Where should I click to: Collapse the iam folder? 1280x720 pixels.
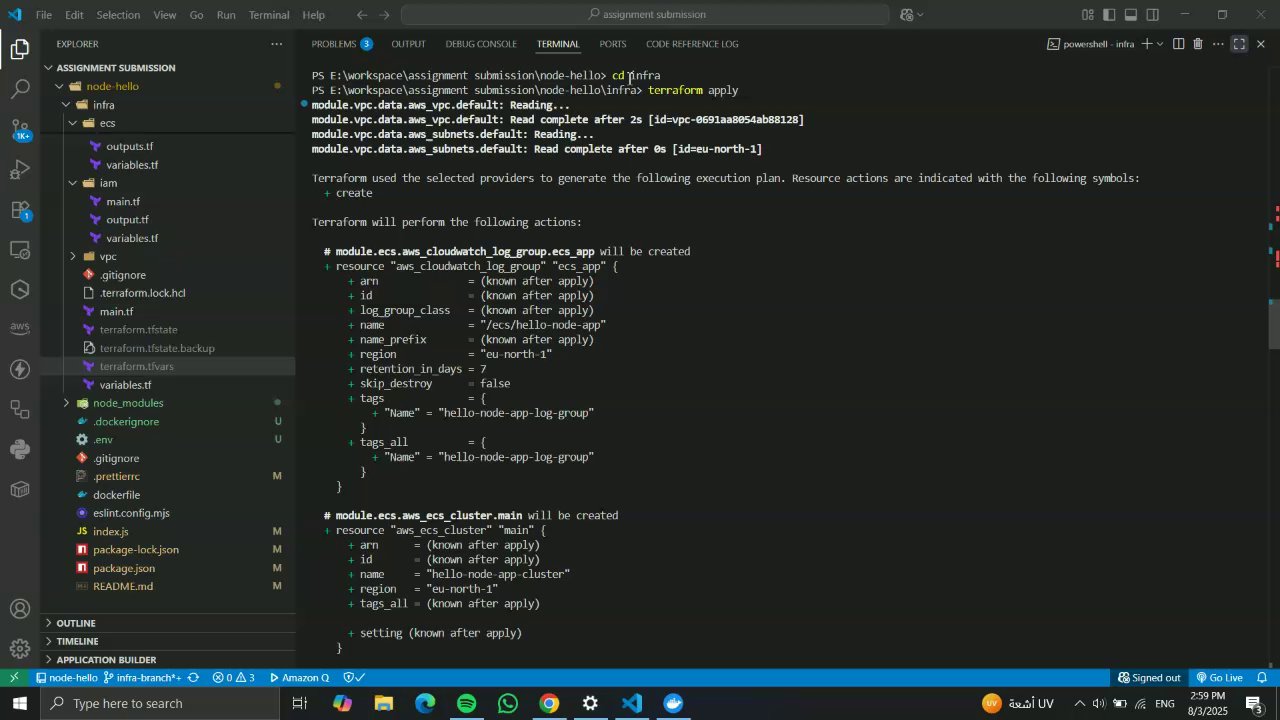[73, 183]
